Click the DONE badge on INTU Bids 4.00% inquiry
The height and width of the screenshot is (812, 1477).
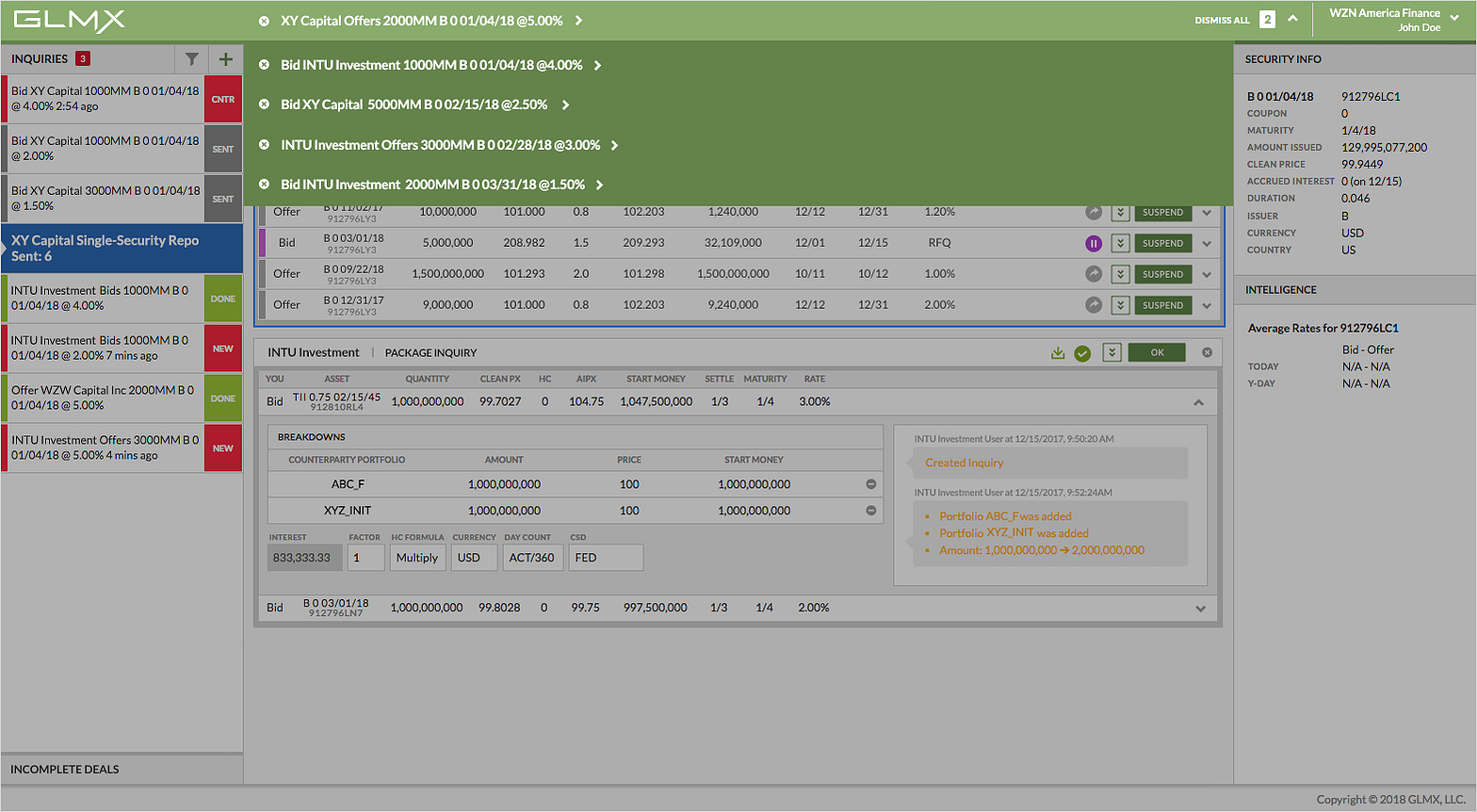[223, 299]
